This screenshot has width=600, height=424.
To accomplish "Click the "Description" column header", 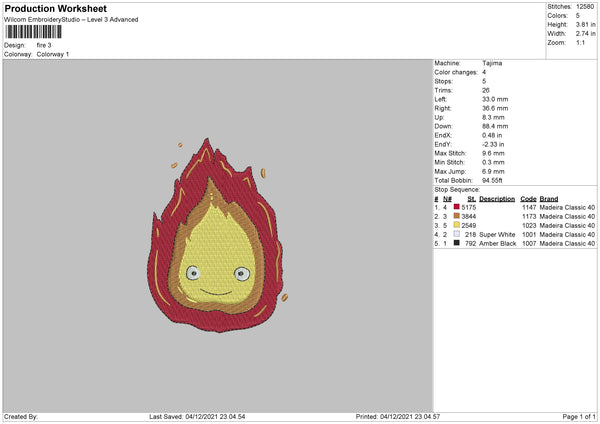I will click(497, 199).
